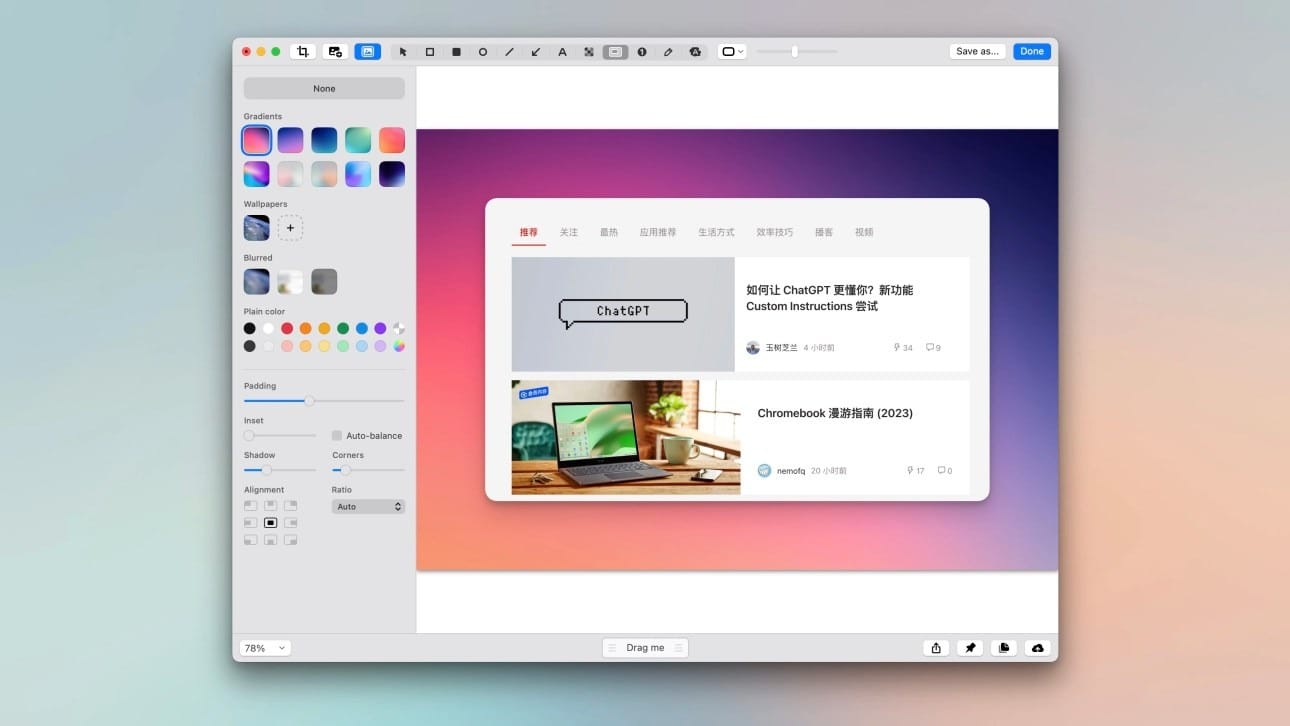Select the pixelate blur tool

point(589,52)
